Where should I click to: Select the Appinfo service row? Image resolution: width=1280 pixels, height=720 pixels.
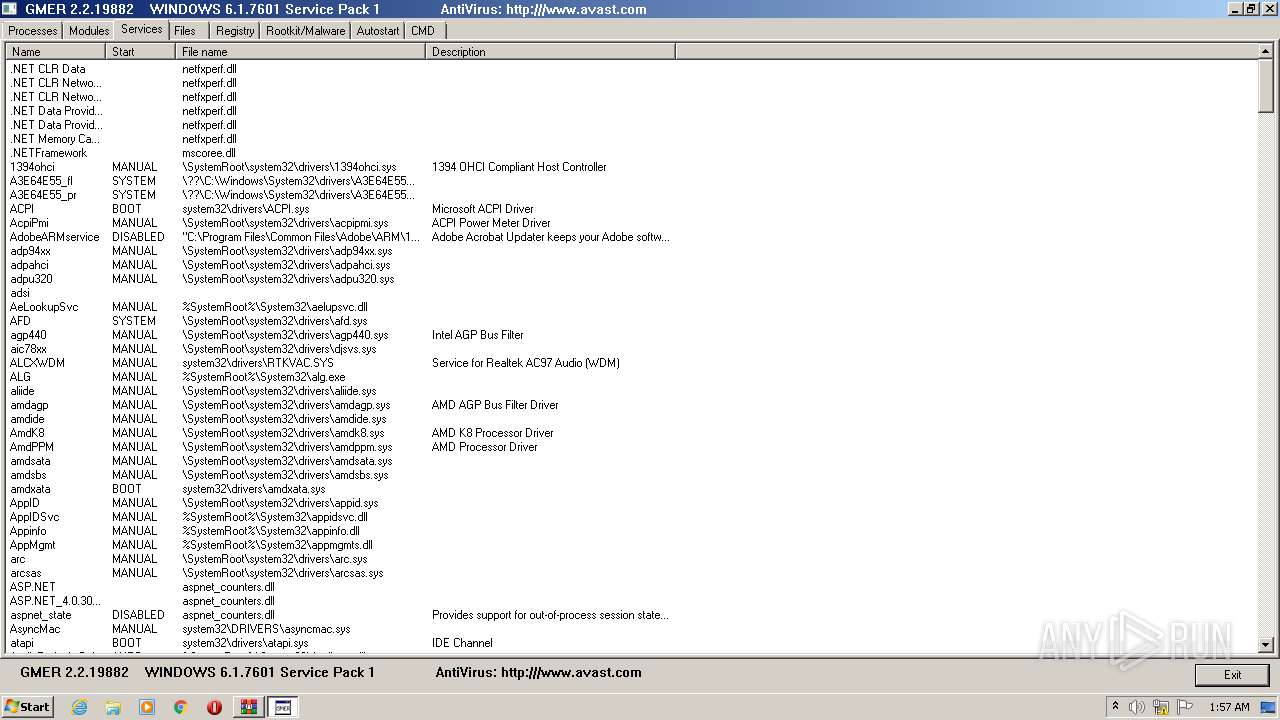631,531
